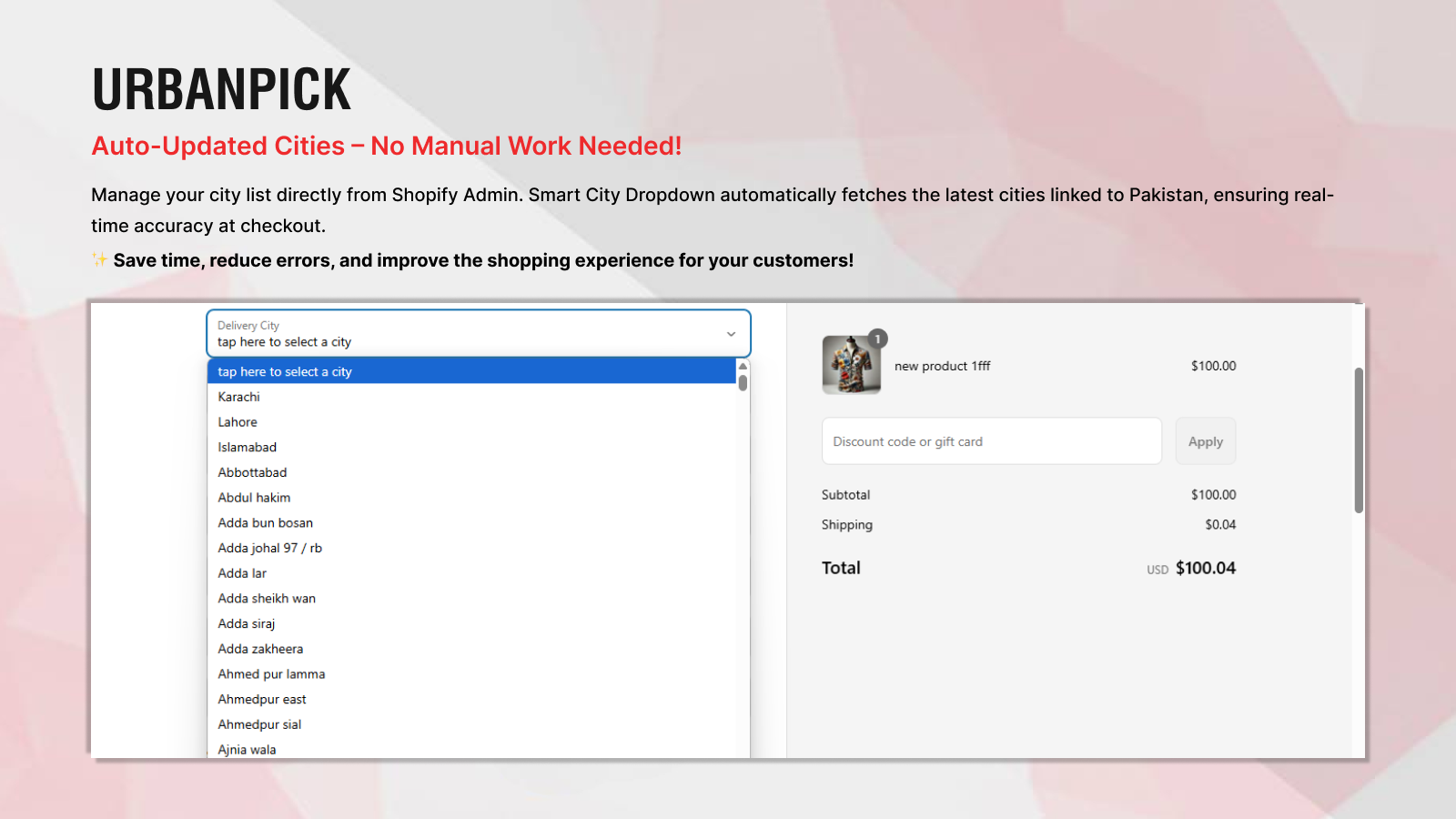Click inside the discount code field
Screen dimensions: 1456x819
click(991, 440)
